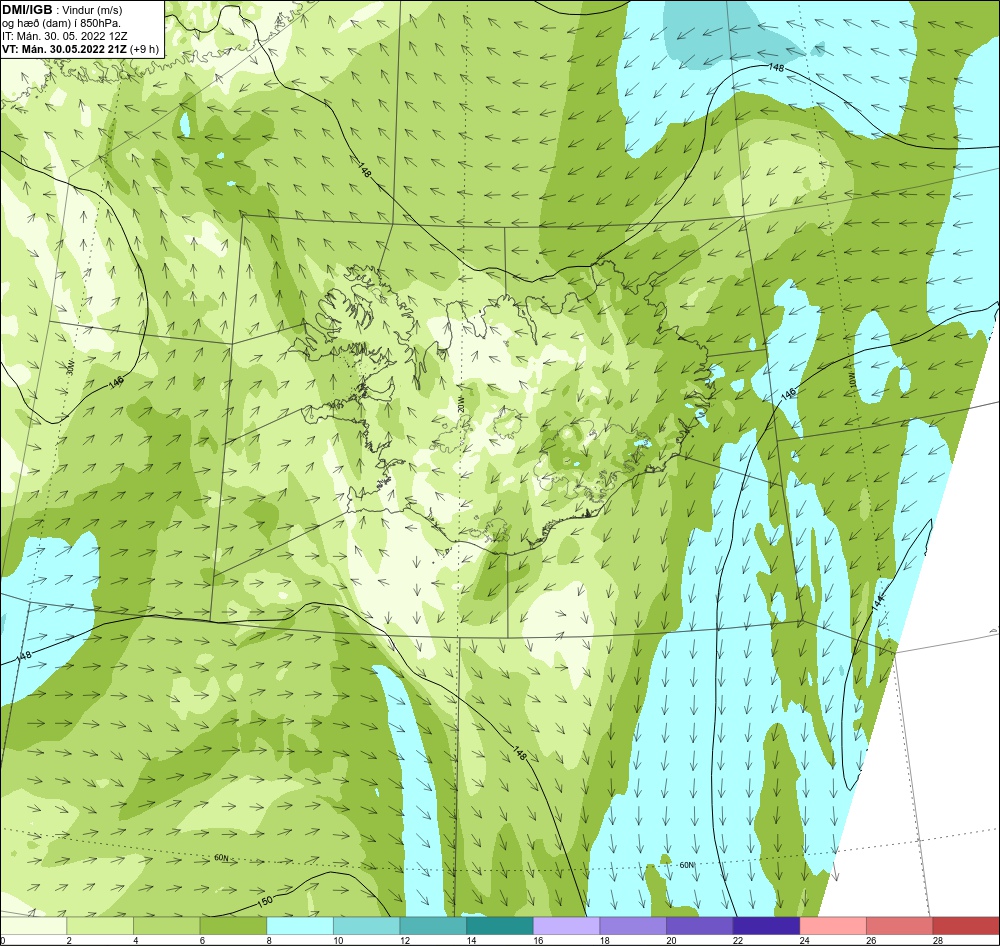This screenshot has width=1000, height=946.
Task: Select the '146' contour label west of Iceland
Action: (x=115, y=382)
